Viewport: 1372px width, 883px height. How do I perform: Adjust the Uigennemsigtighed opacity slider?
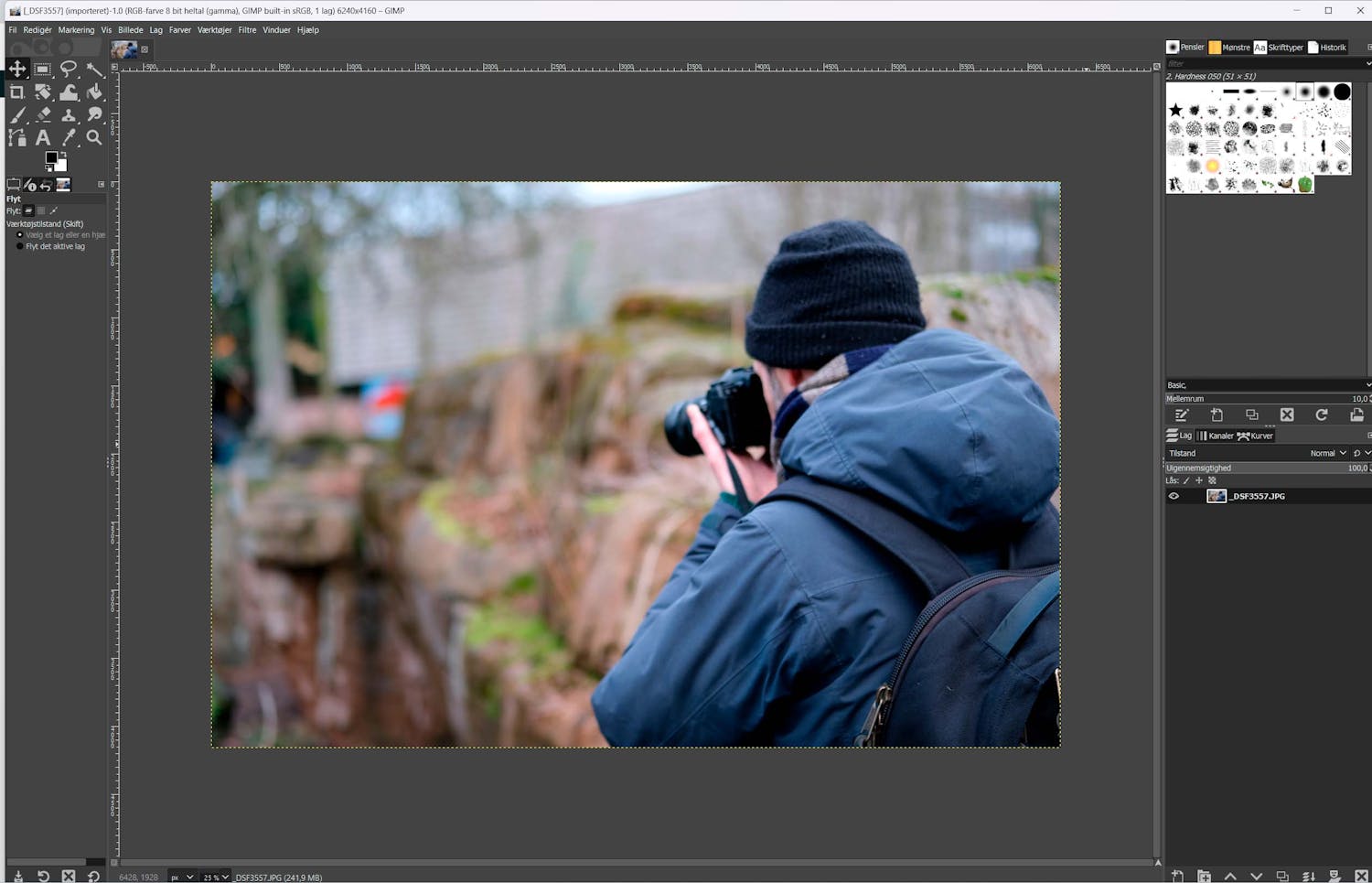point(1266,468)
